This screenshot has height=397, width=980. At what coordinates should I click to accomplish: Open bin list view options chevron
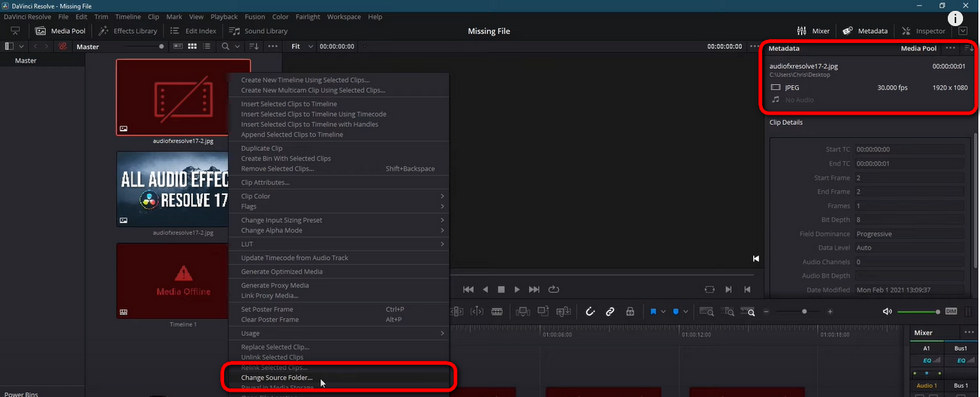[x=22, y=46]
